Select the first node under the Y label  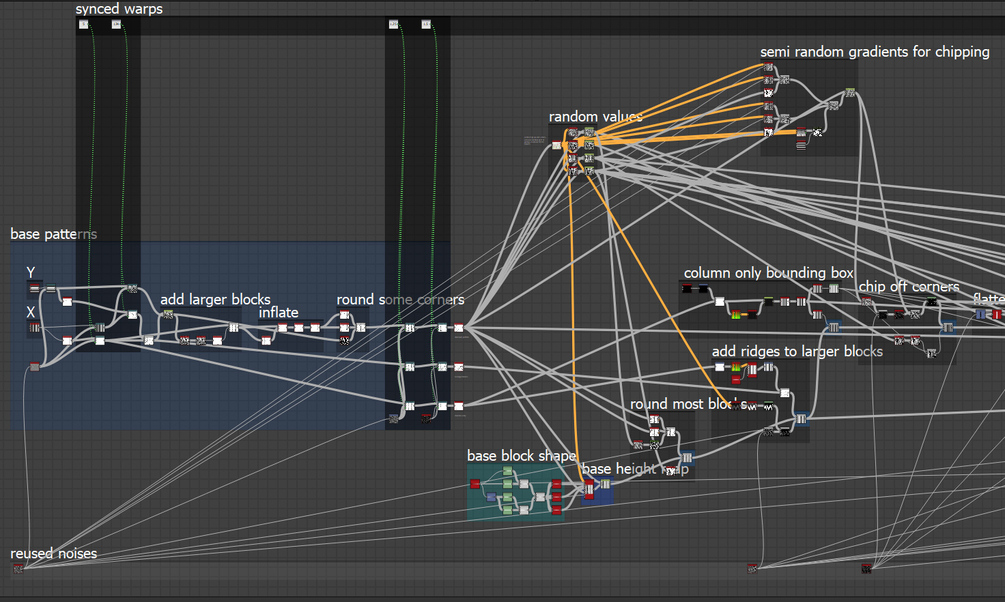tap(35, 289)
